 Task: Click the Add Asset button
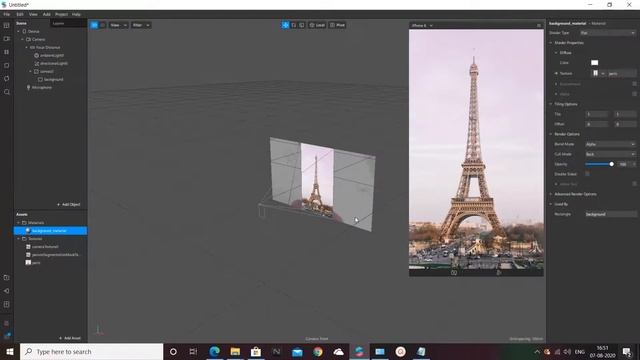(70, 338)
